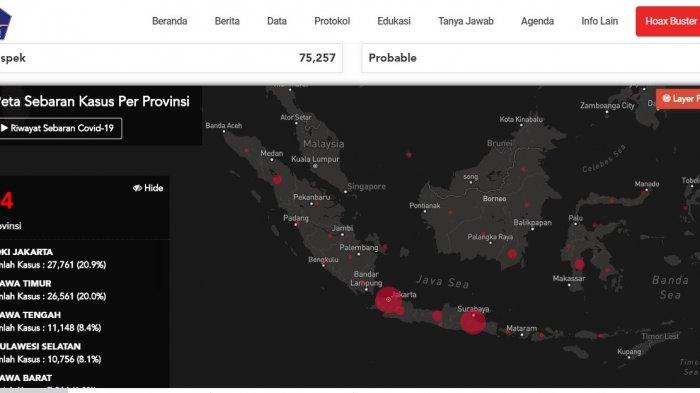This screenshot has height=393, width=700.
Task: Click Jumlah Kasus 10,756 (8.1%) value
Action: 50,359
